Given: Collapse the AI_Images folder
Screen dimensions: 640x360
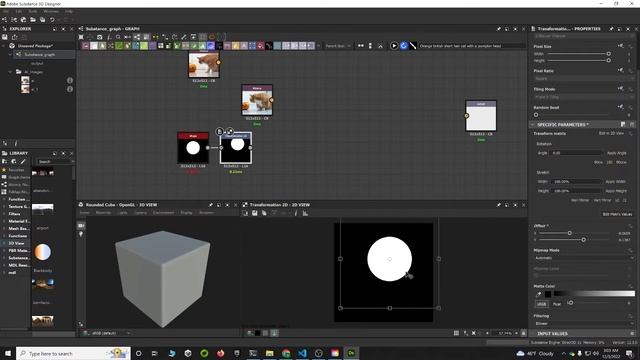Looking at the screenshot, I should coord(10,72).
